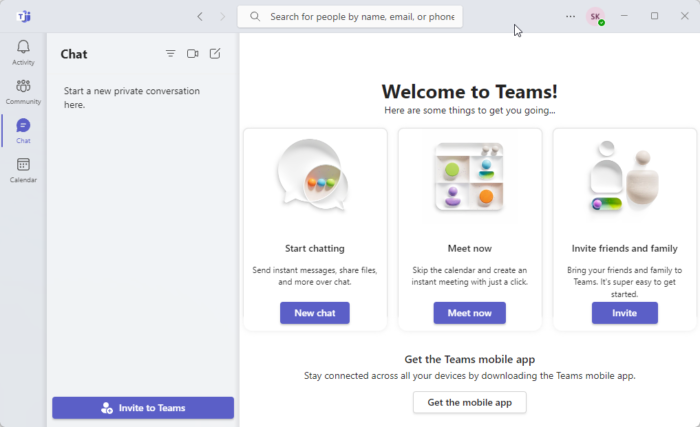This screenshot has width=700, height=427.
Task: Start a video call with Meet icon
Action: click(193, 54)
